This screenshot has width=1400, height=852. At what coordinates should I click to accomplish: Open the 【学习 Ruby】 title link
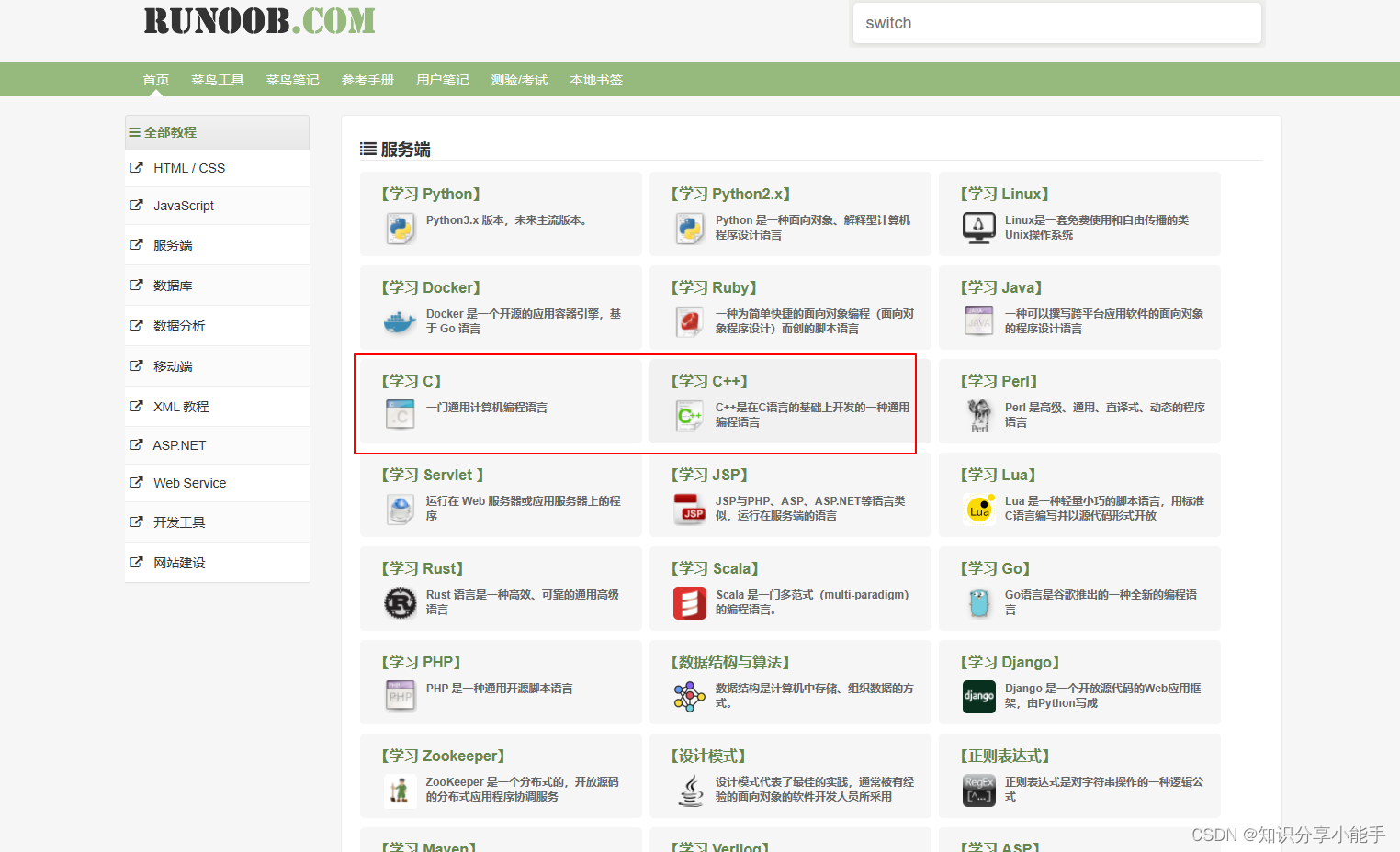tap(714, 287)
